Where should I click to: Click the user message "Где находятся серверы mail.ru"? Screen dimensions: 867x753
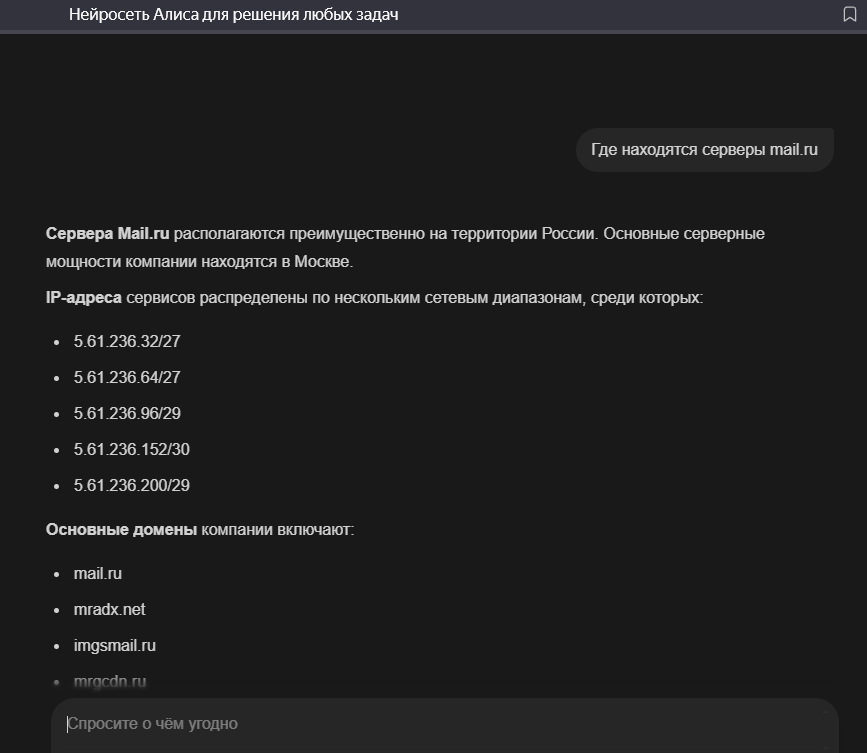[x=704, y=150]
